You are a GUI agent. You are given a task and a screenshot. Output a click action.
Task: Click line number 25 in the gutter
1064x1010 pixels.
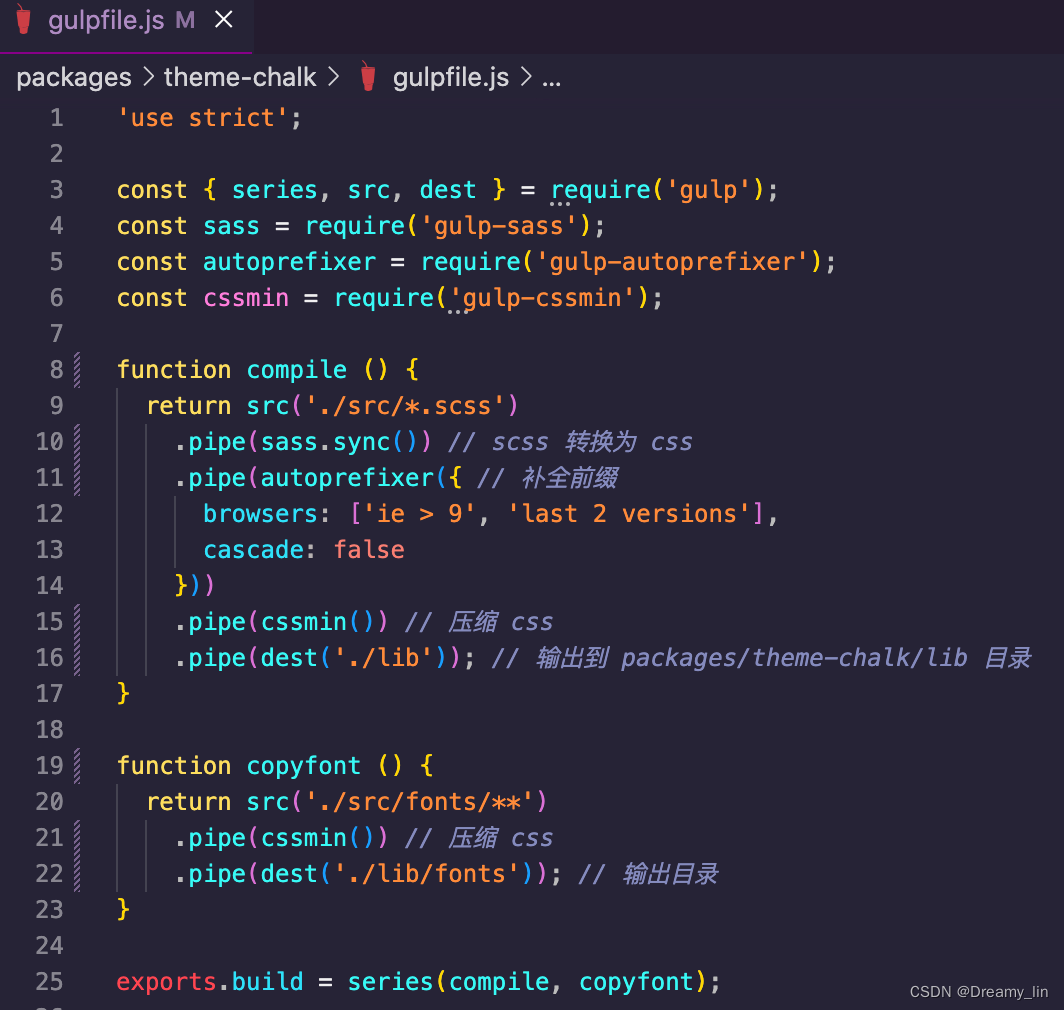click(49, 982)
